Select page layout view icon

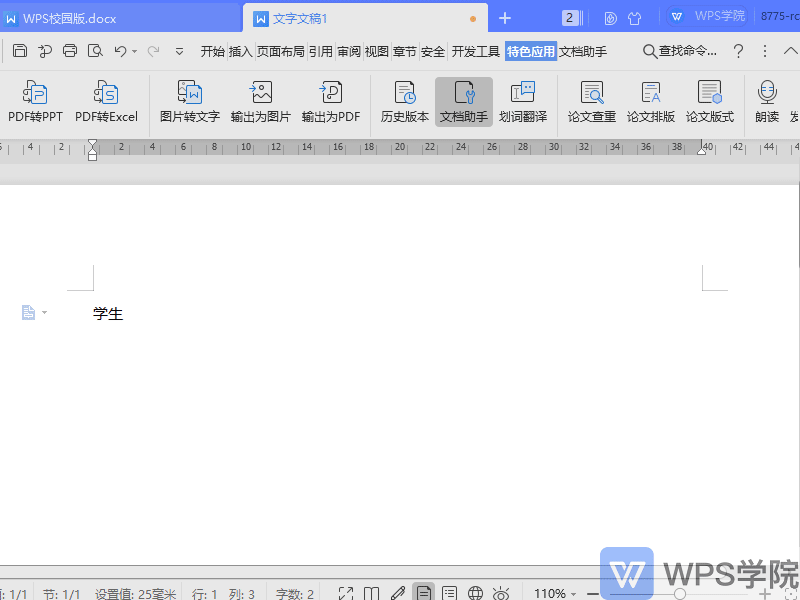tap(423, 592)
